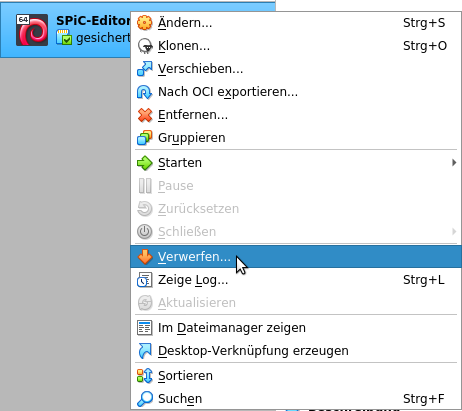Open the Schließen submenu arrow
This screenshot has width=462, height=411.
[454, 231]
